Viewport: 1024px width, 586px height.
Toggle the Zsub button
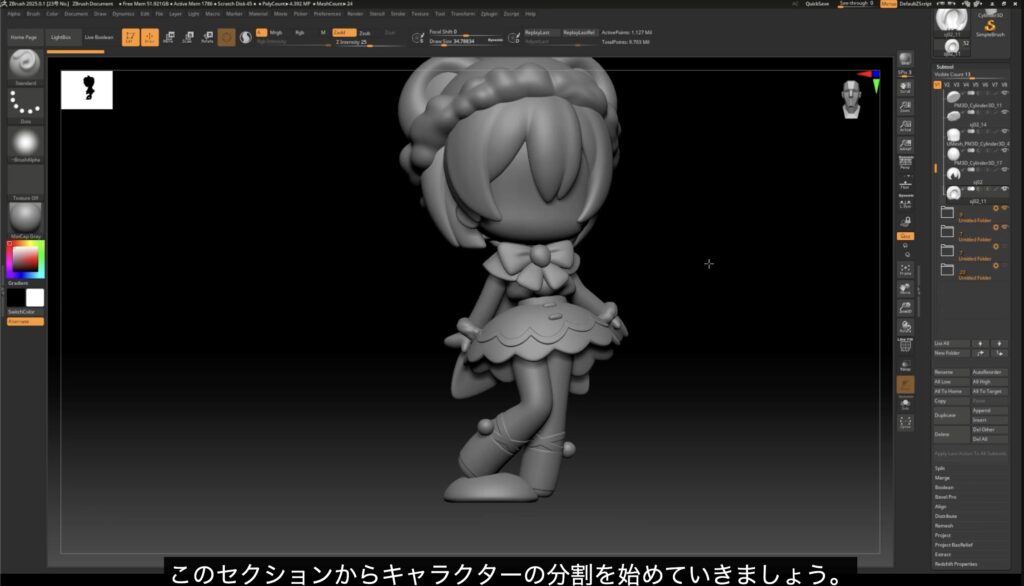tap(364, 33)
